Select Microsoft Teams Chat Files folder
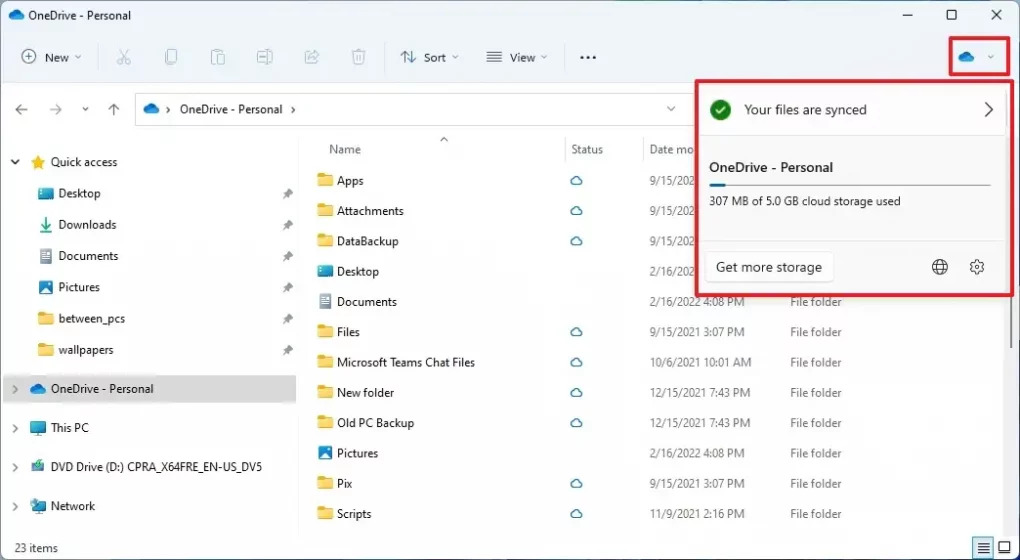The image size is (1020, 560). 406,362
